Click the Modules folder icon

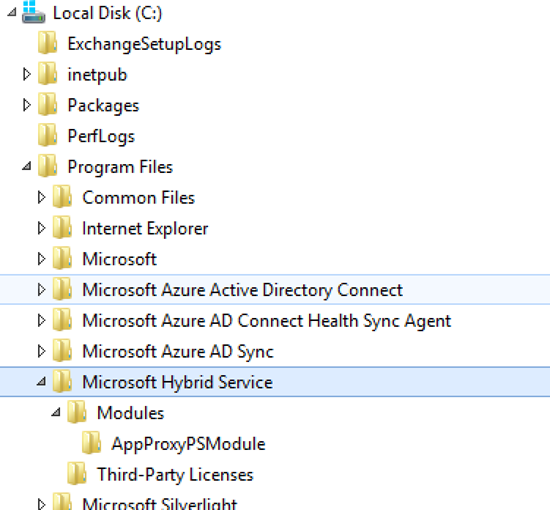[x=77, y=412]
